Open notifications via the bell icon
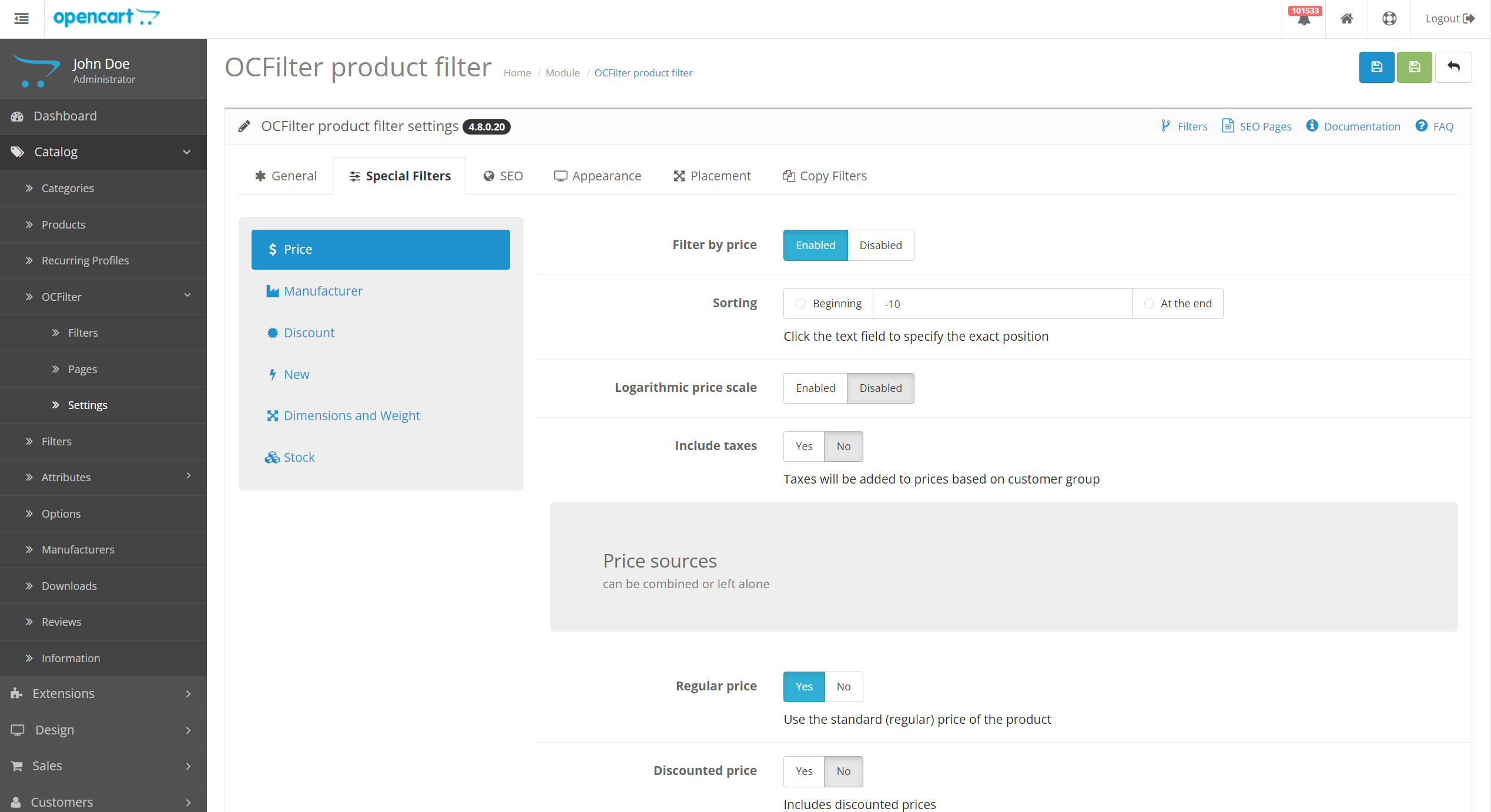The image size is (1491, 812). 1304,21
